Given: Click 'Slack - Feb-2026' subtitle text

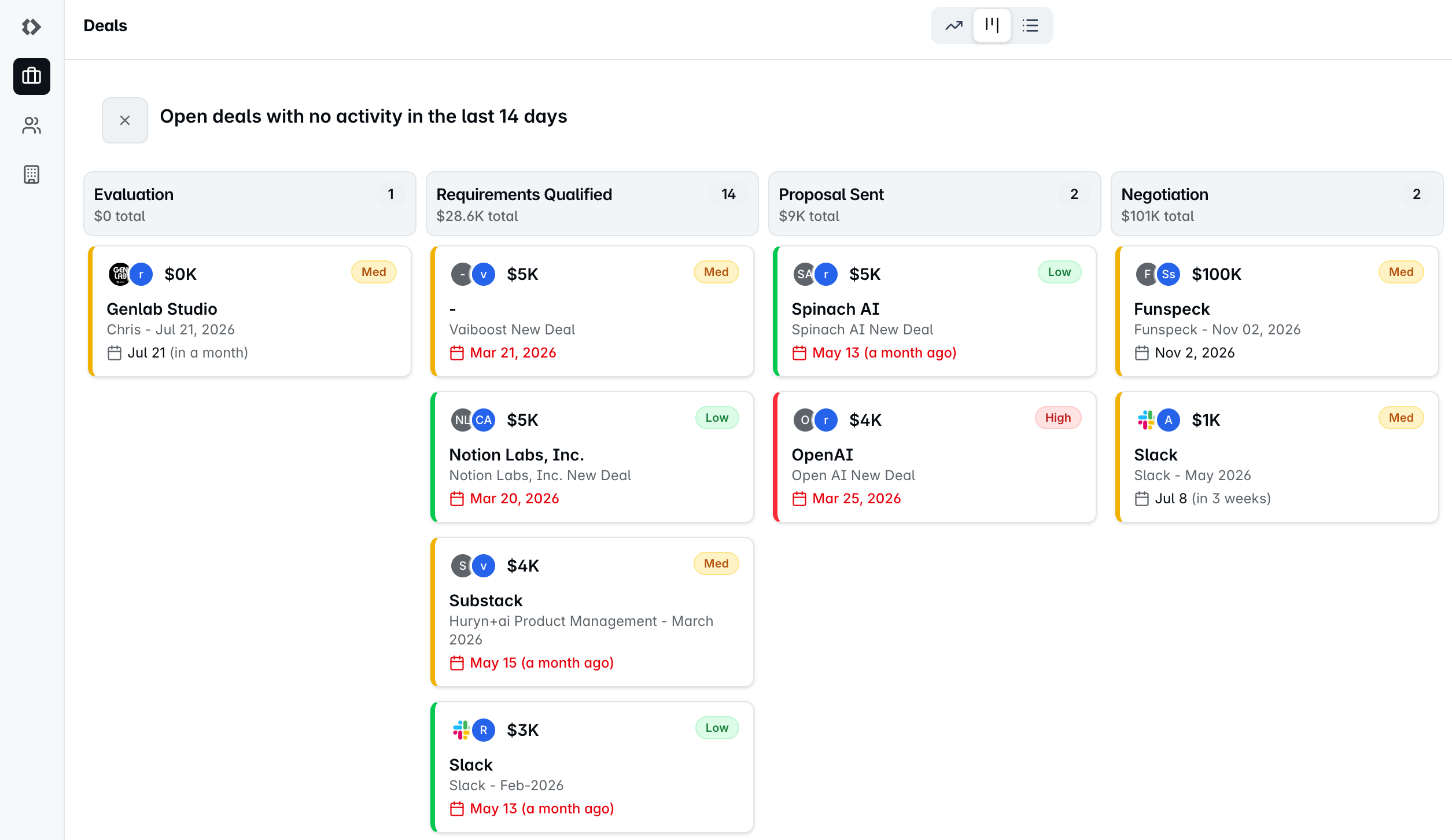Looking at the screenshot, I should pyautogui.click(x=506, y=786).
